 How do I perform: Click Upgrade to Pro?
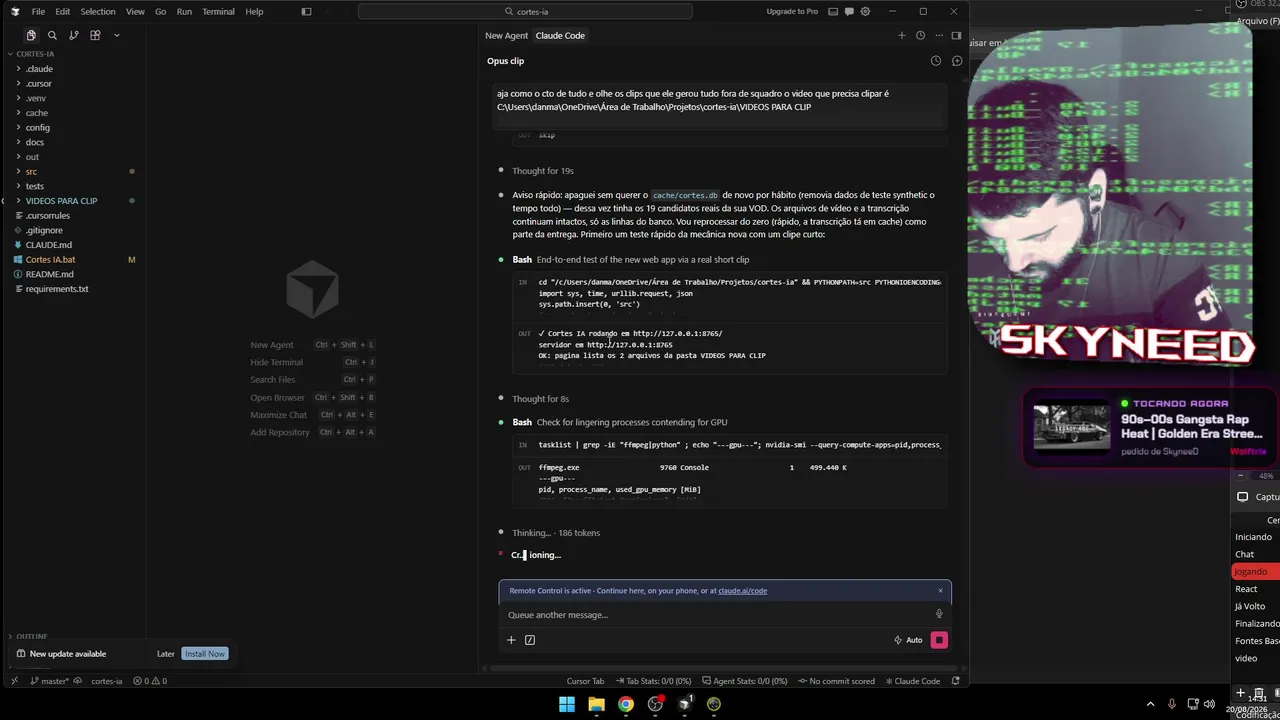click(792, 12)
